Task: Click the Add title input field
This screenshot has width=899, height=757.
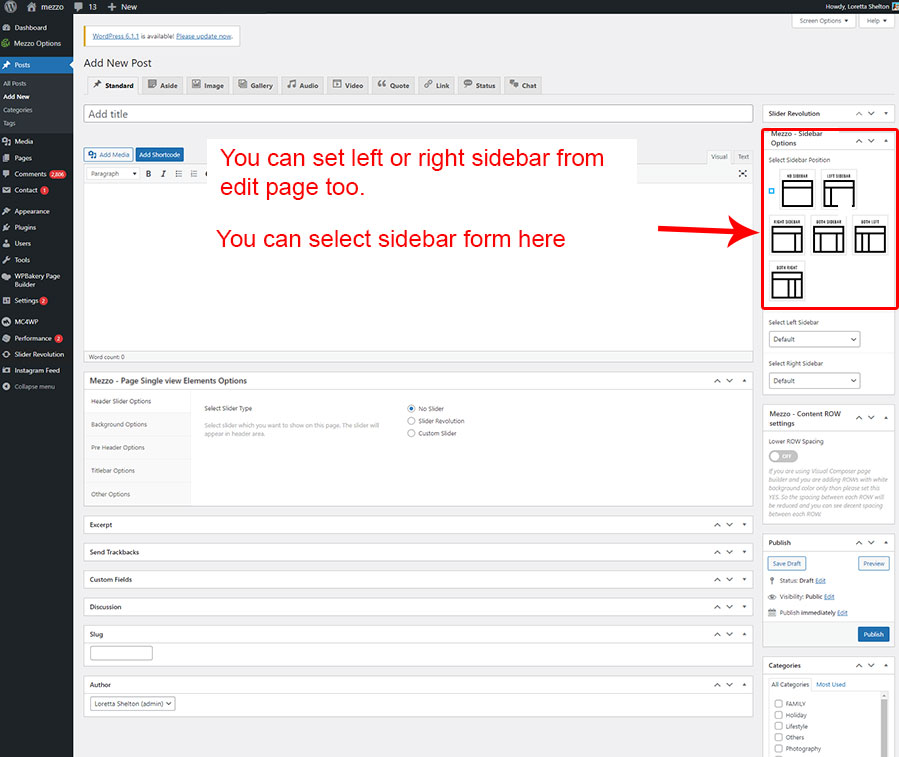Action: point(418,114)
